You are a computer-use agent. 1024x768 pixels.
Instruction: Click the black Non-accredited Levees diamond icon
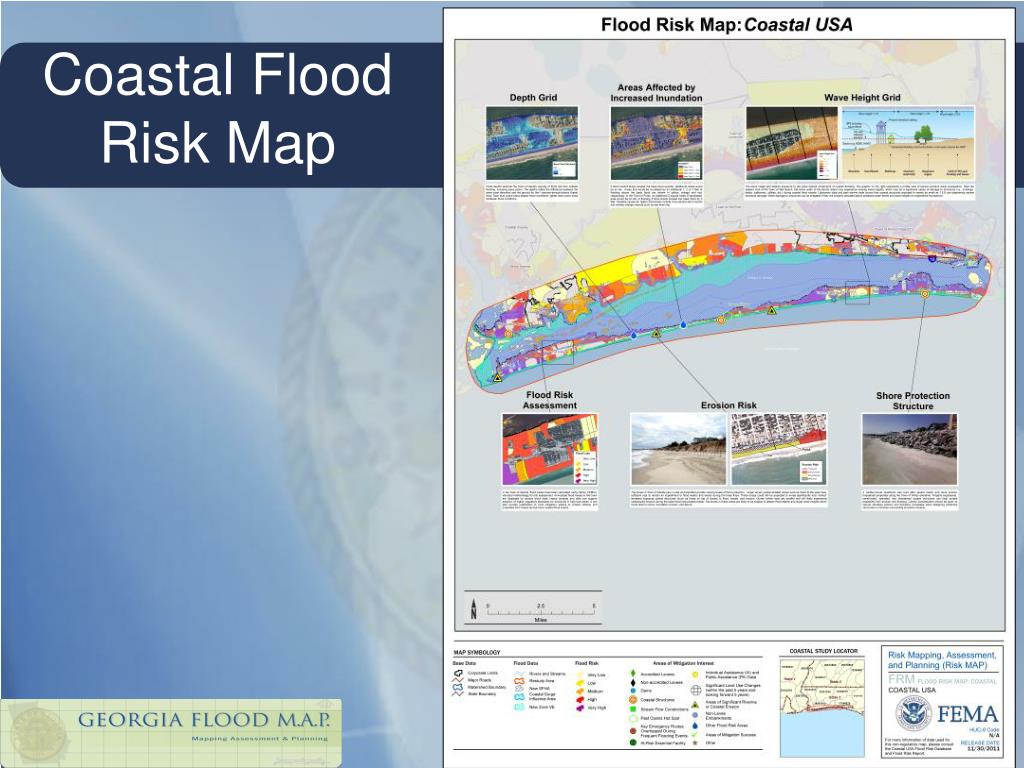[x=633, y=682]
